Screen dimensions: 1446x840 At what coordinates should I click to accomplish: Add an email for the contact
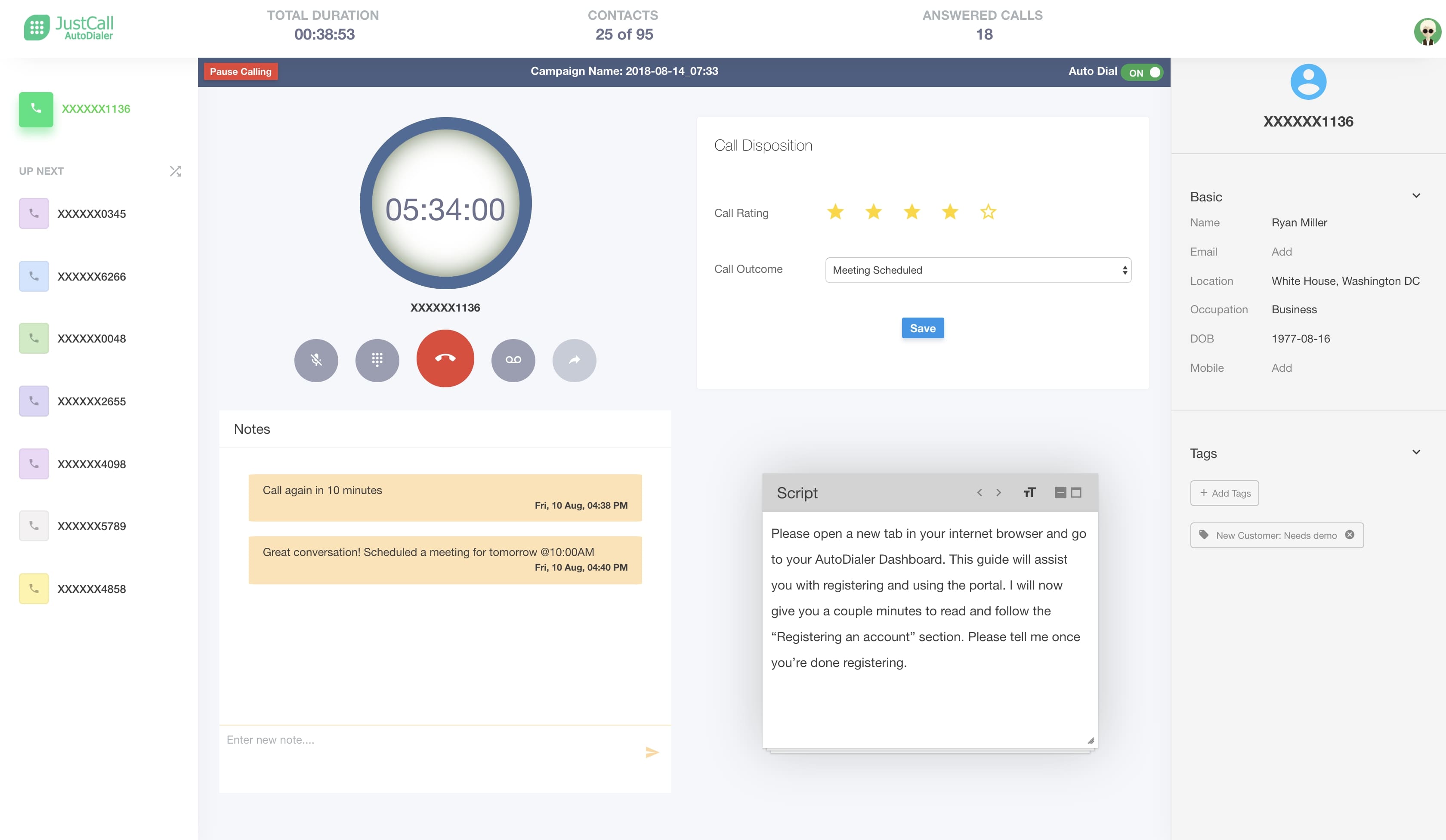(1281, 252)
